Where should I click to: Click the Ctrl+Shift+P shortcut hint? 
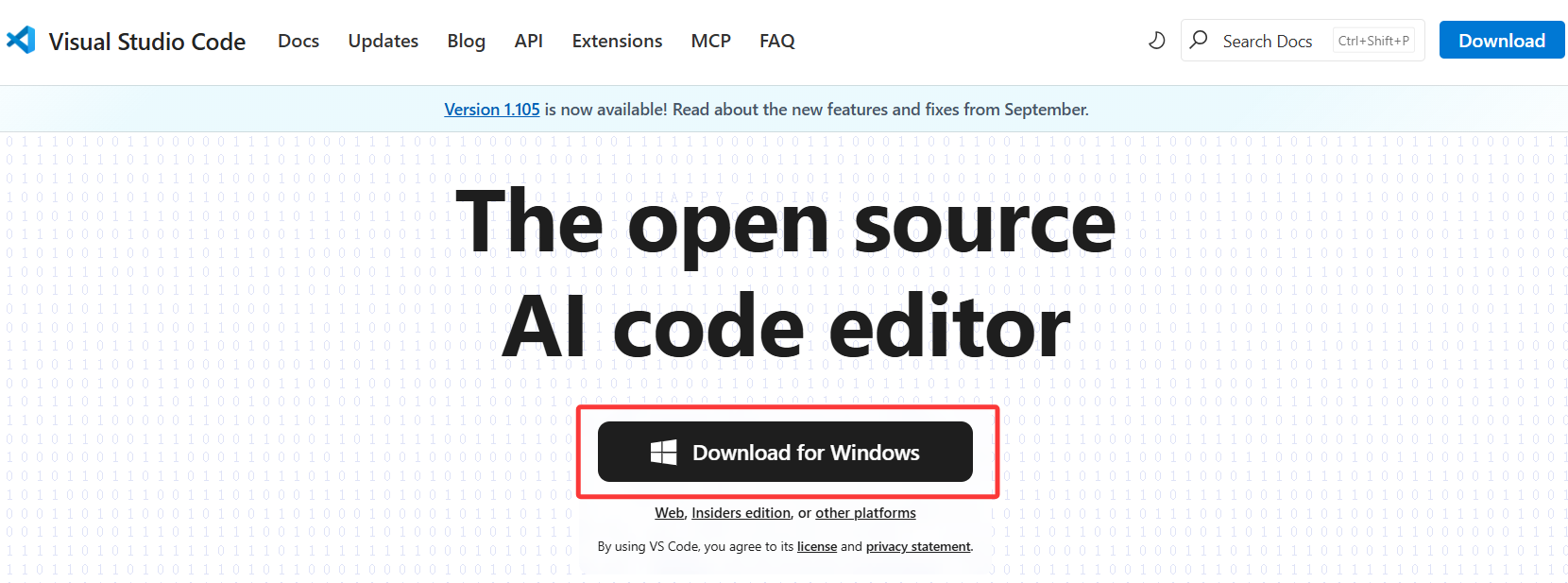click(x=1373, y=41)
